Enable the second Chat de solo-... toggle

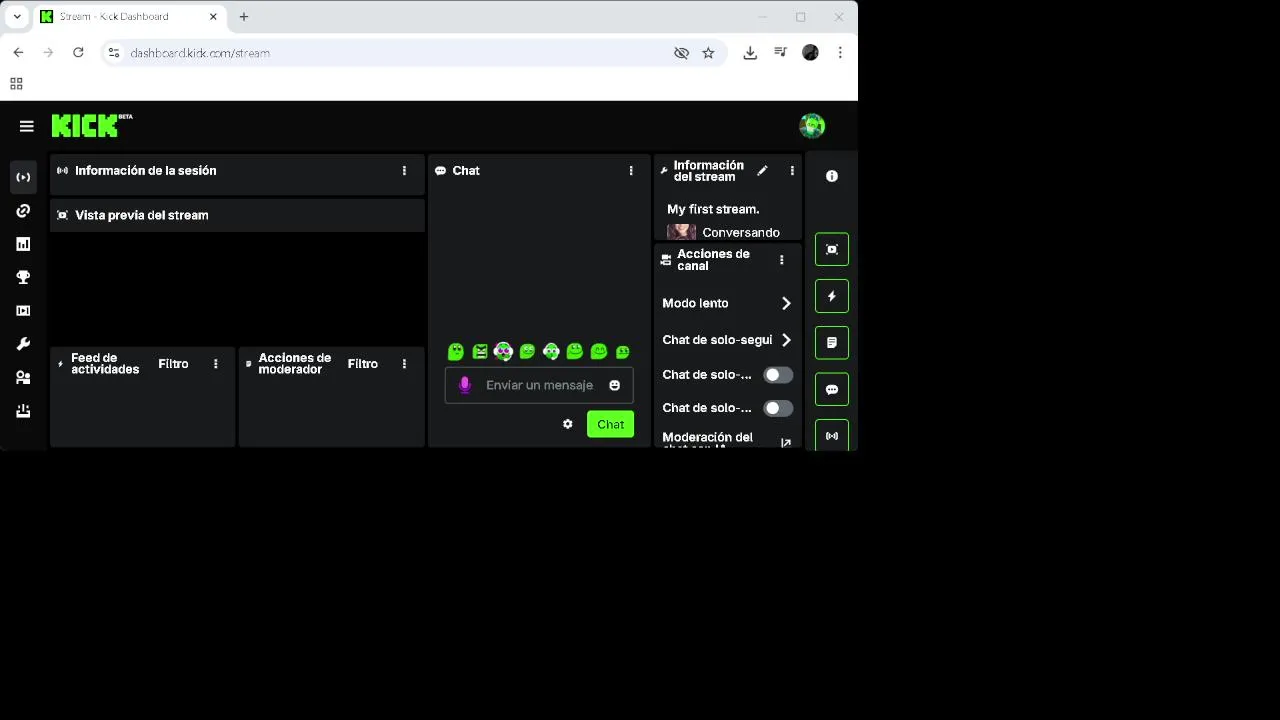[x=778, y=408]
